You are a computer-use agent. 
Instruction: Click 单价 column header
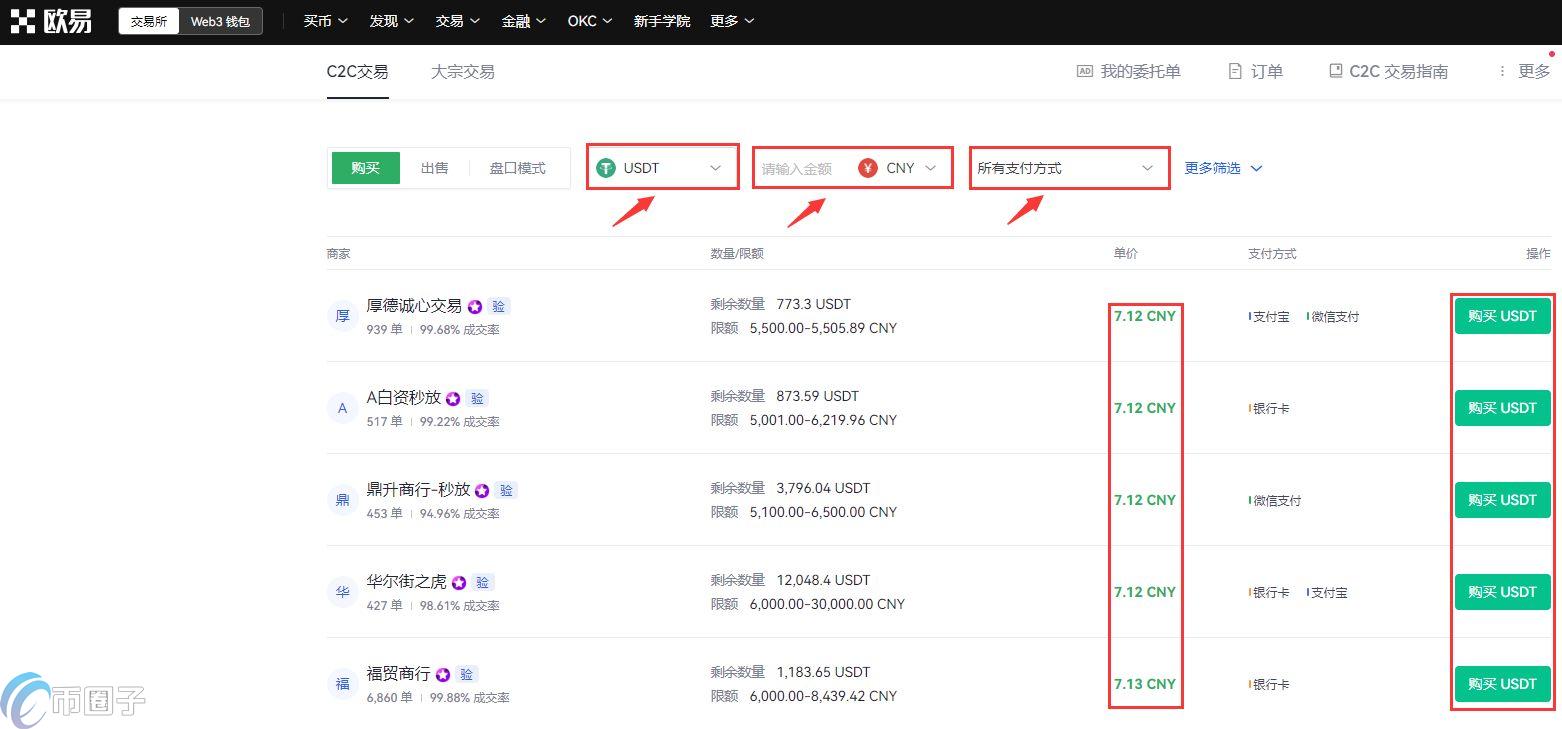(1126, 254)
